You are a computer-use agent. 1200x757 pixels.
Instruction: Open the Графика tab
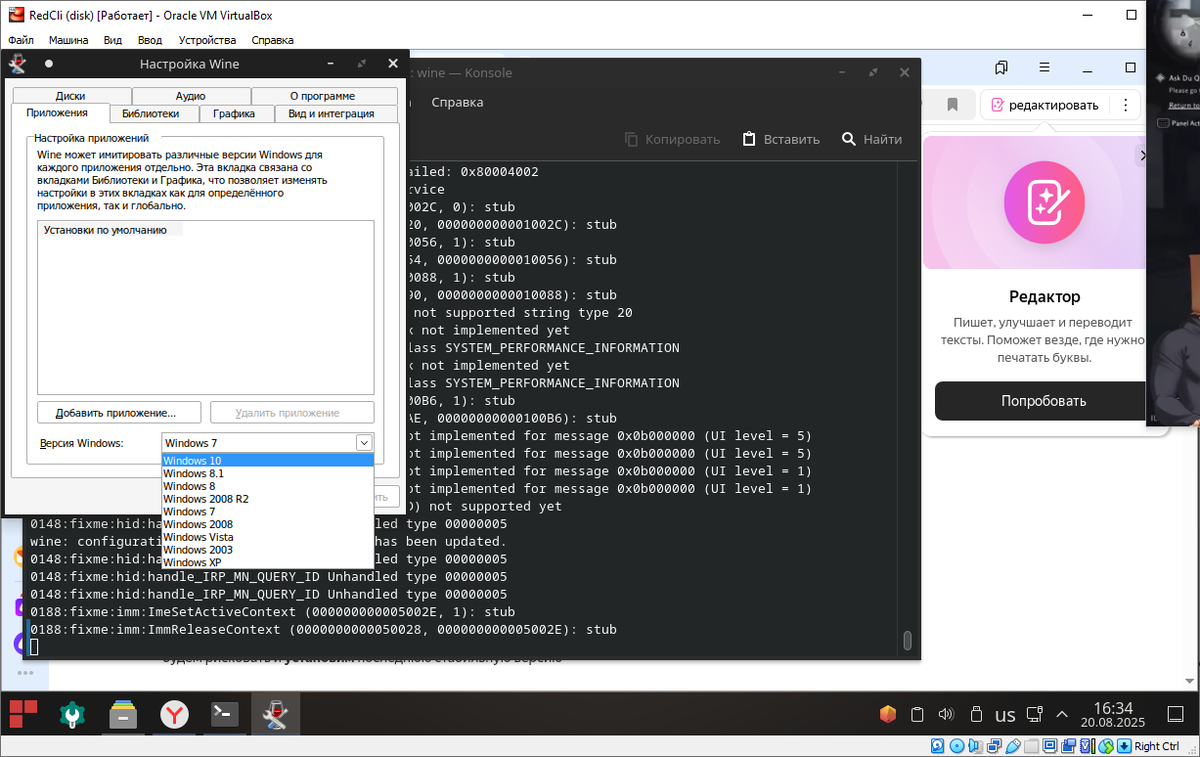(234, 114)
